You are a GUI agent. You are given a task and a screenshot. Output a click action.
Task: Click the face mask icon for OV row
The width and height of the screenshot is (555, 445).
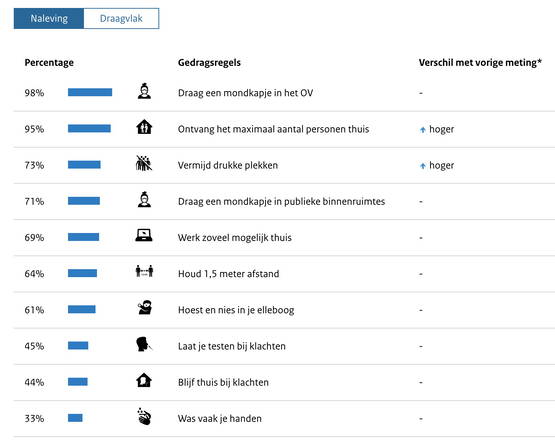tap(144, 91)
